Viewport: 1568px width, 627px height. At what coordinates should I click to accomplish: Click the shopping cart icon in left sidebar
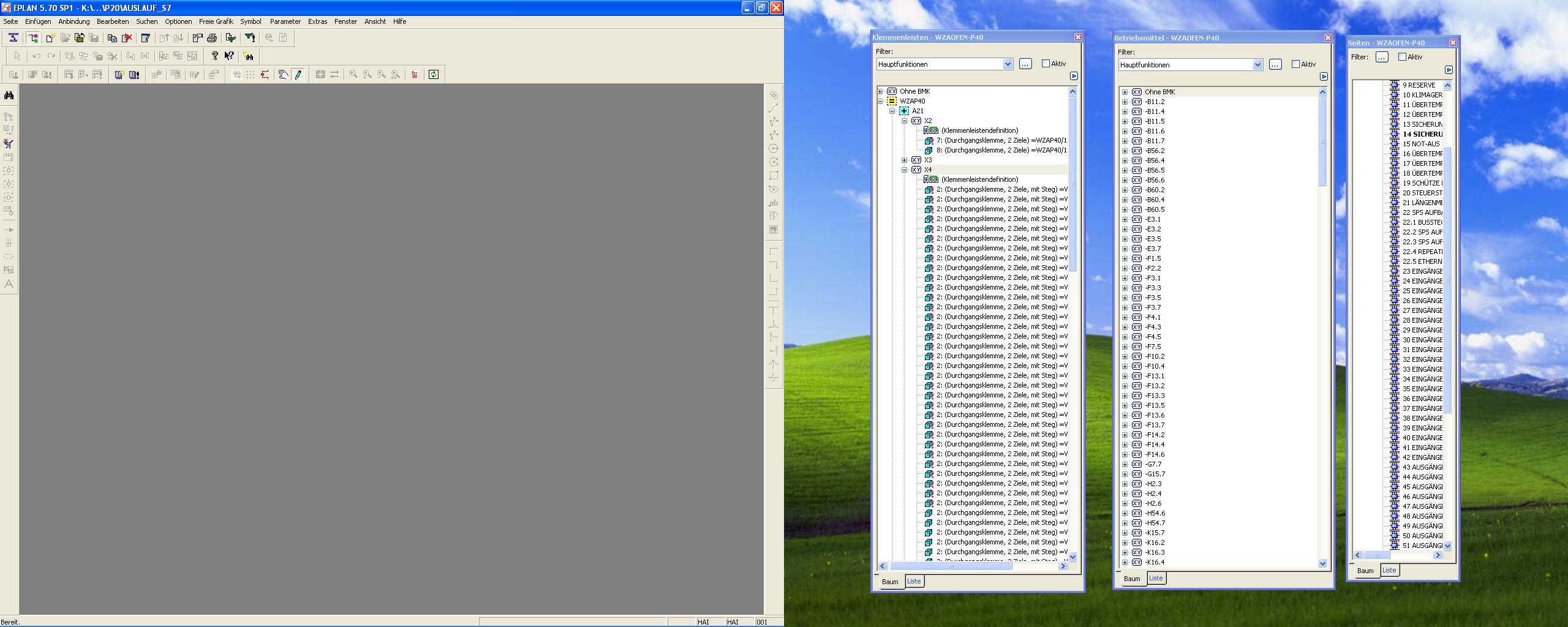[9, 143]
